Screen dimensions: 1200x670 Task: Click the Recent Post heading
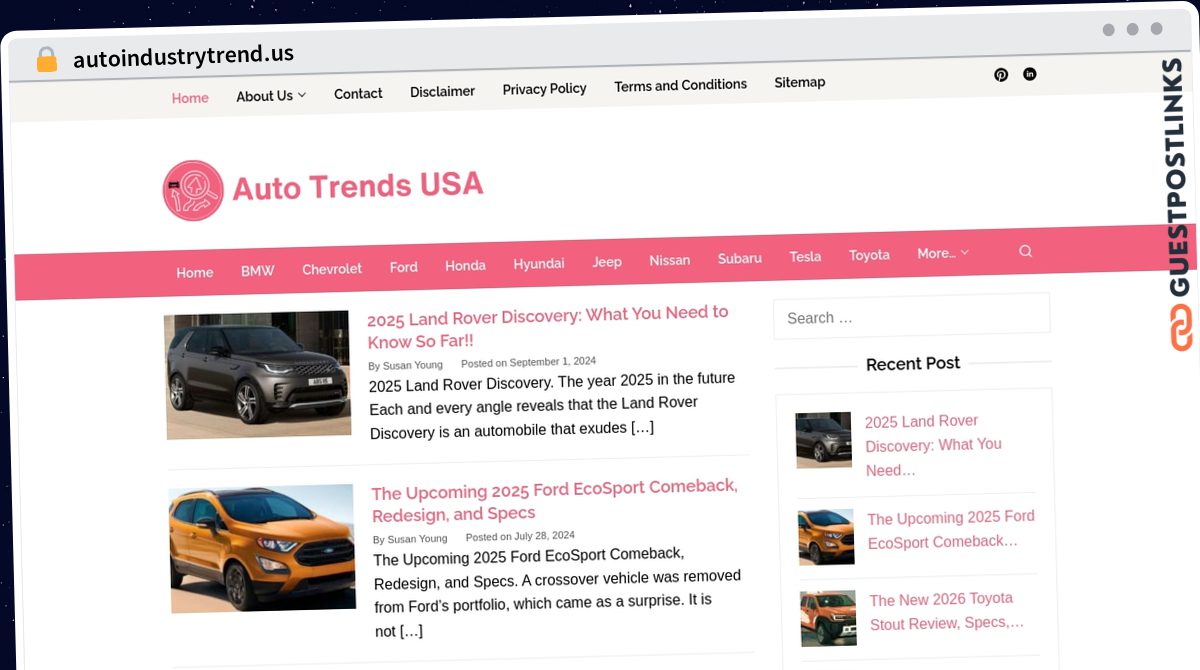pyautogui.click(x=913, y=364)
